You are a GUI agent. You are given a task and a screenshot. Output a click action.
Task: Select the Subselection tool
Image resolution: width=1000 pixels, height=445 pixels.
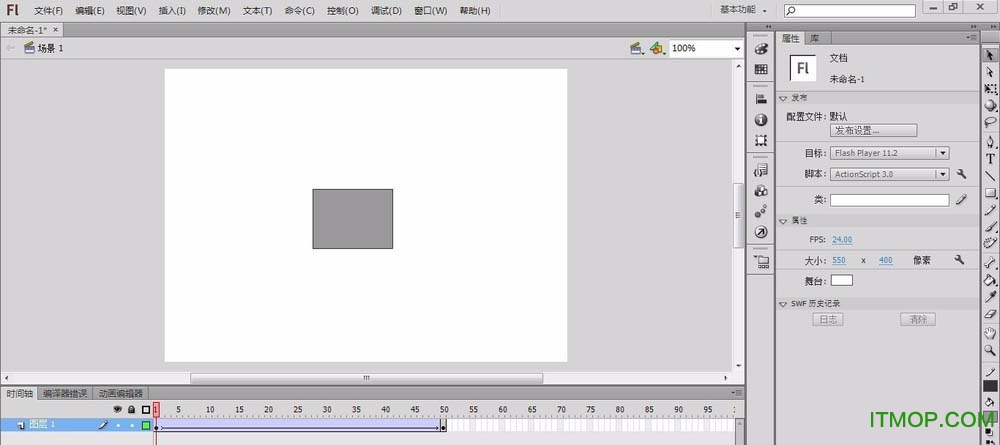(x=990, y=73)
